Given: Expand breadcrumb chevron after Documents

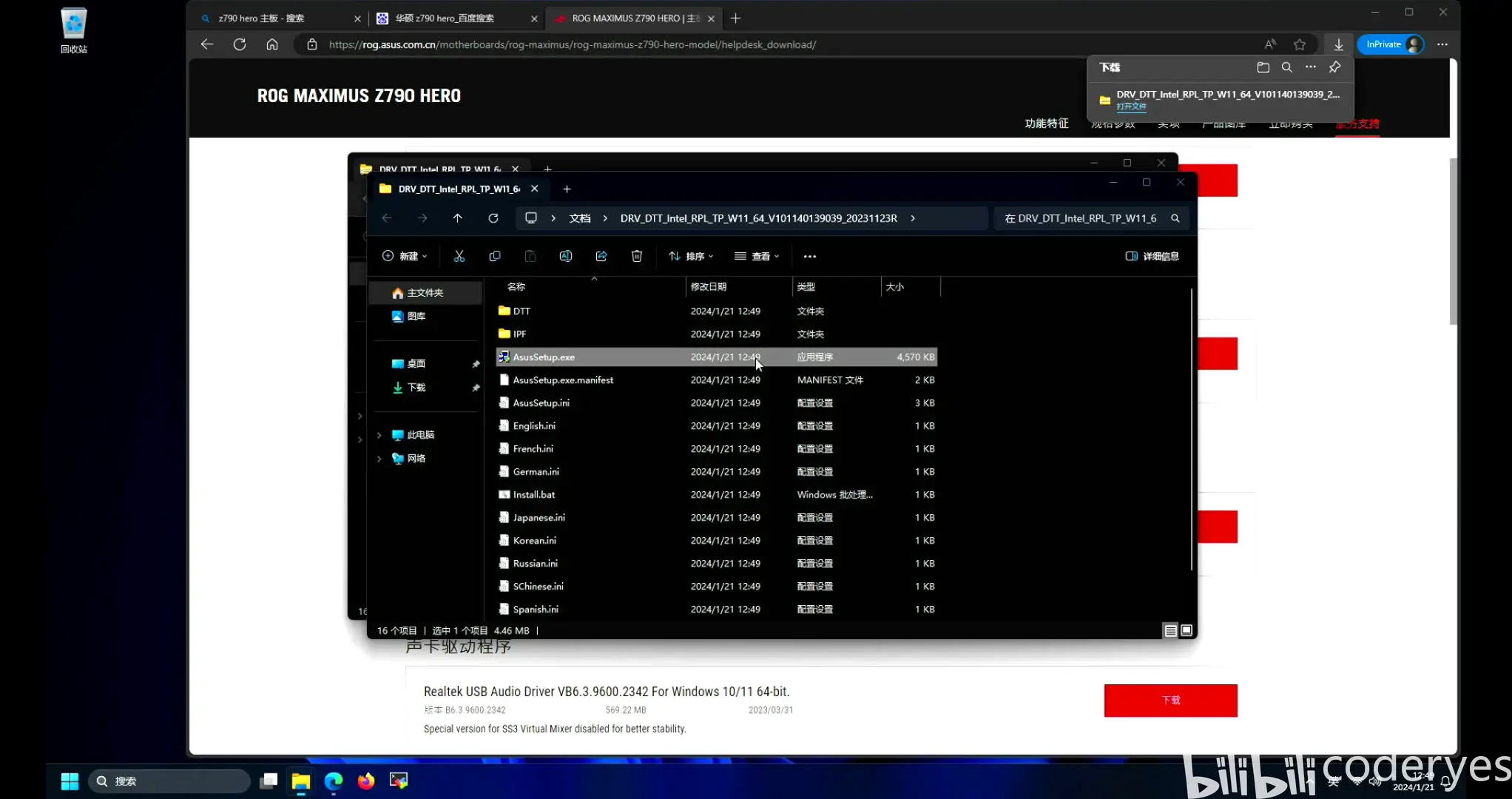Looking at the screenshot, I should [605, 218].
